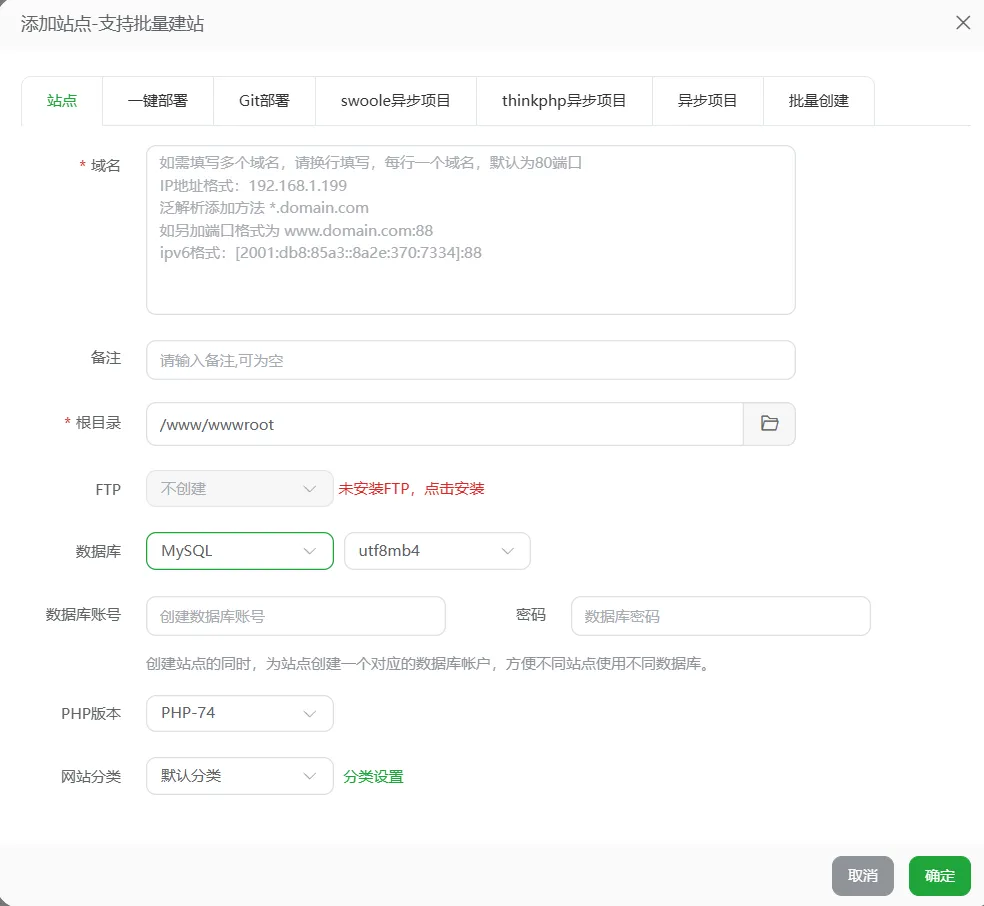This screenshot has height=906, width=984.
Task: Switch to the 站点 tab
Action: 62,101
